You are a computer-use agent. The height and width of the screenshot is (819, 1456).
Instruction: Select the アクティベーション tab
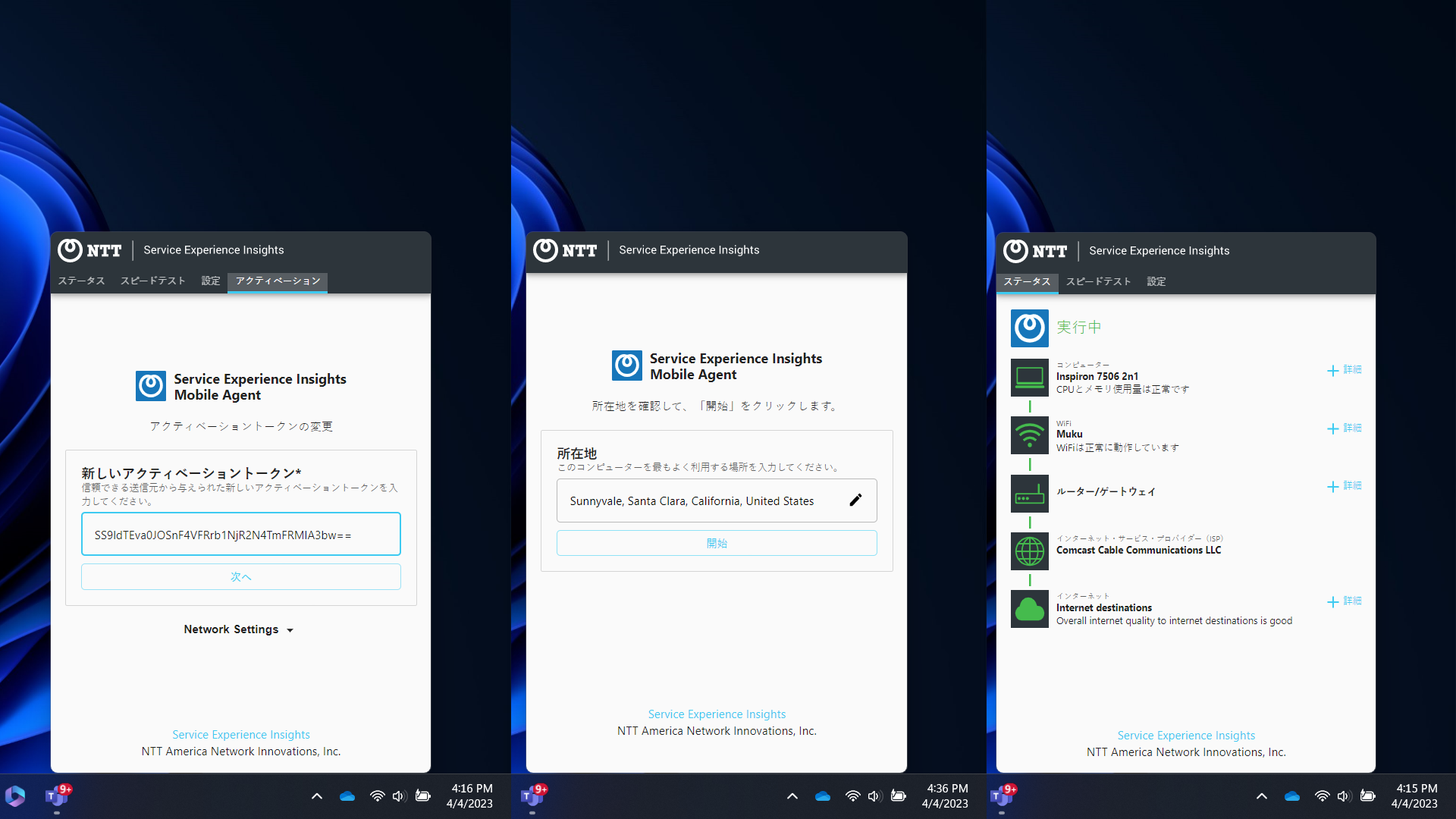tap(278, 281)
